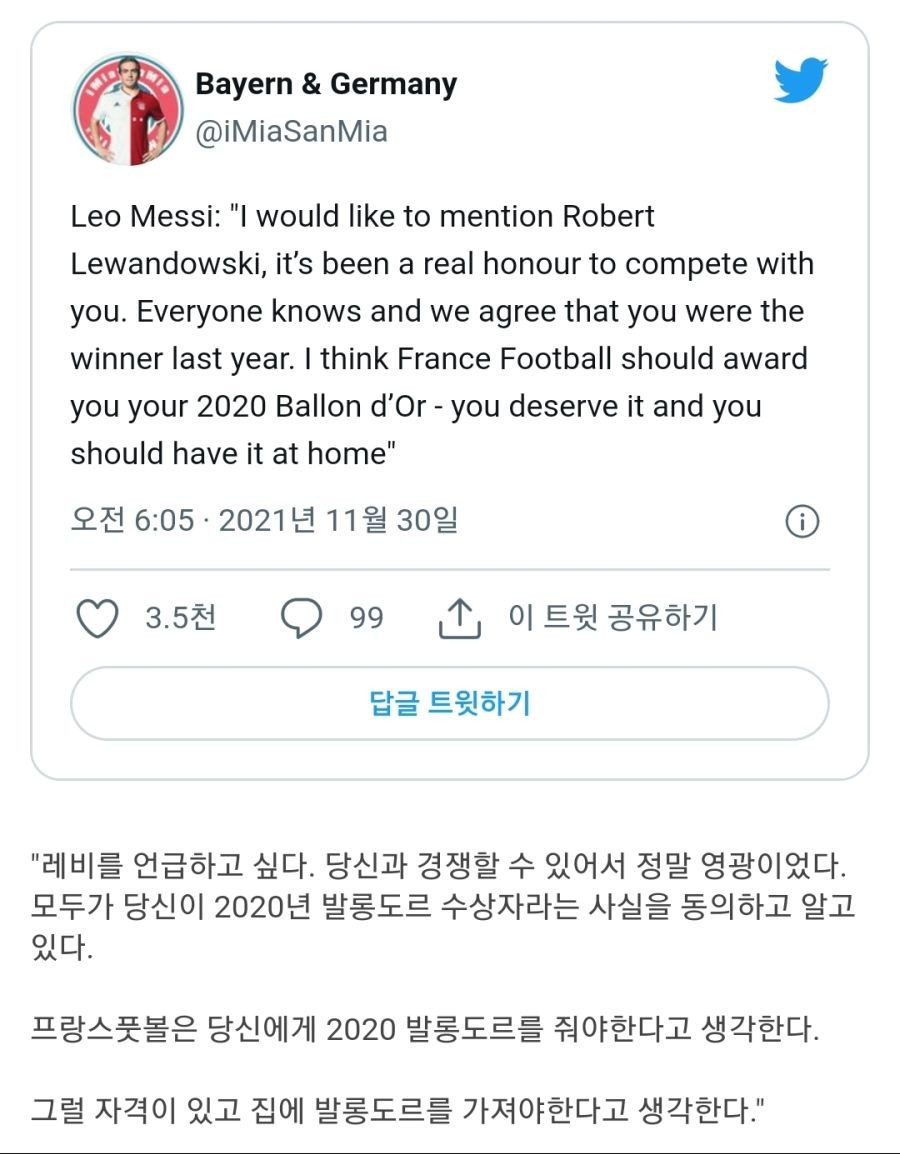Open the tweet info circle icon
The image size is (900, 1154).
pos(802,521)
